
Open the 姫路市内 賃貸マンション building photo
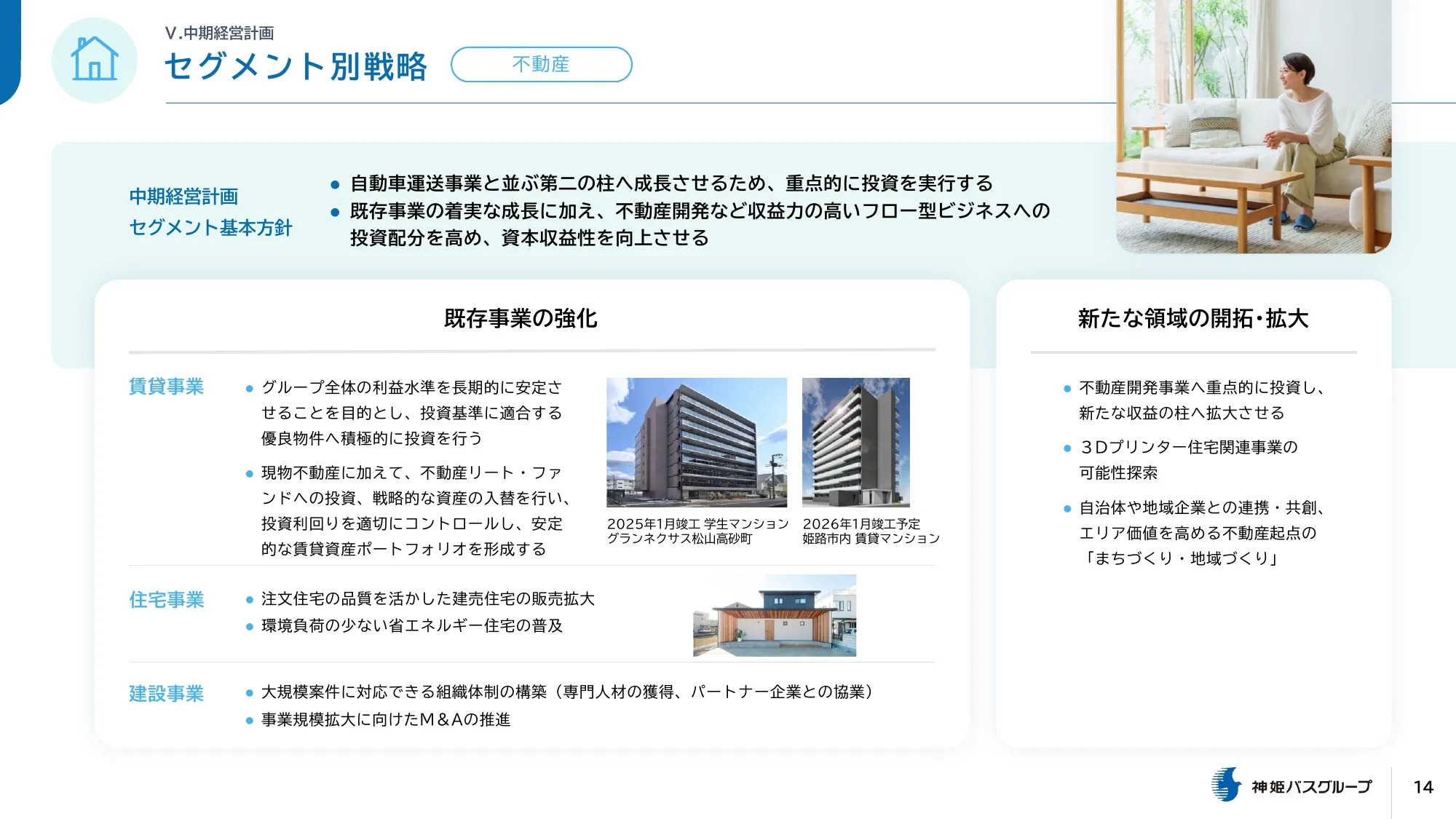pyautogui.click(x=856, y=442)
